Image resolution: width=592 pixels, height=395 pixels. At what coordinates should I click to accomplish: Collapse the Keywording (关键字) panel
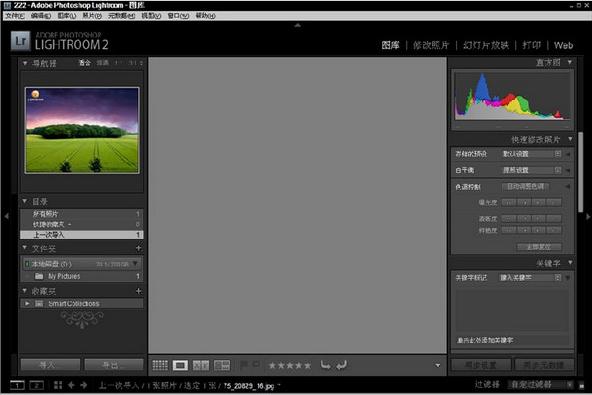tap(570, 263)
